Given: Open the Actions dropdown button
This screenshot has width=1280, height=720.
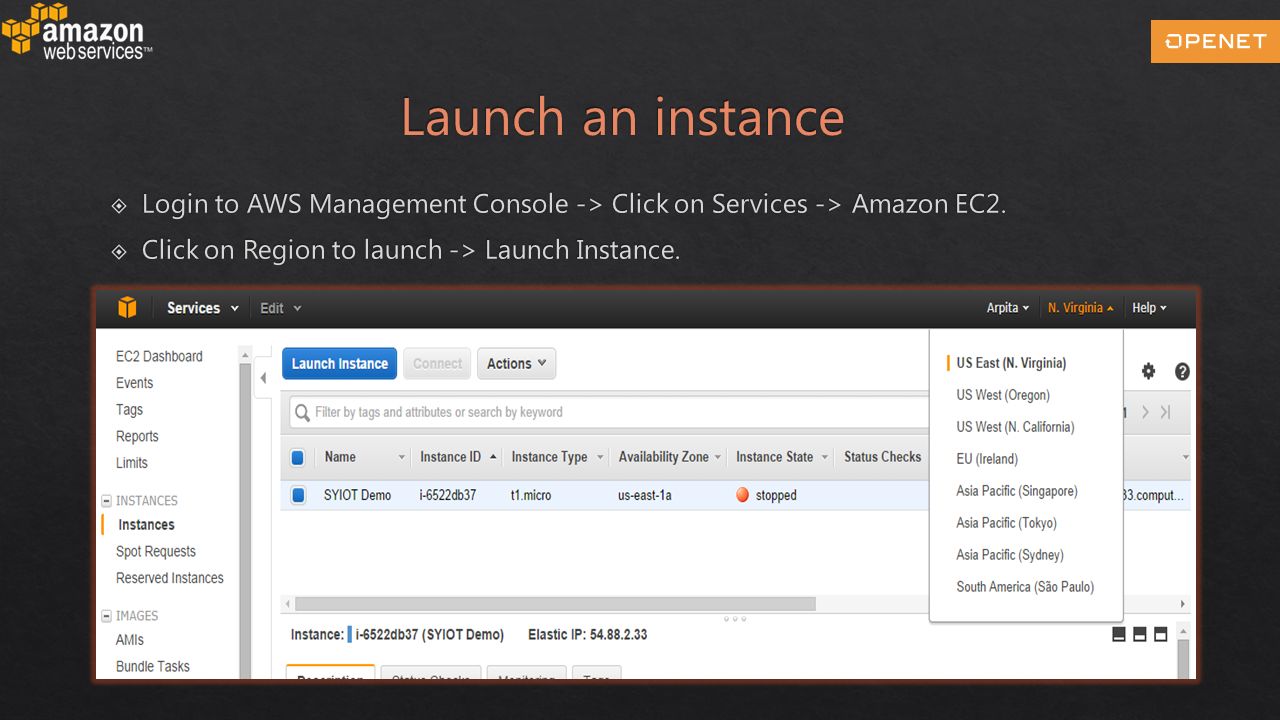Looking at the screenshot, I should pyautogui.click(x=516, y=364).
